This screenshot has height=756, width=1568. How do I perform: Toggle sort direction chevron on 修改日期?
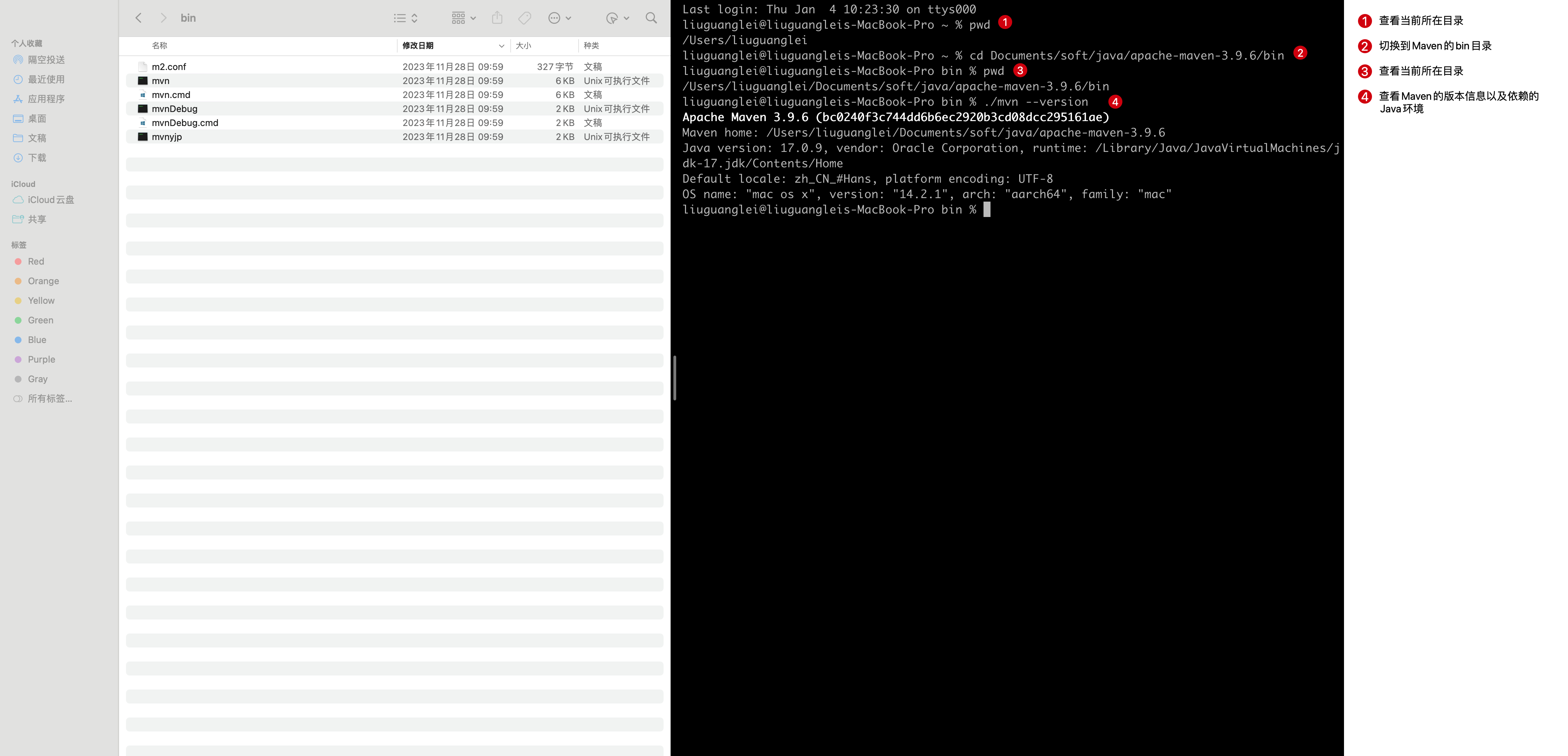click(502, 46)
